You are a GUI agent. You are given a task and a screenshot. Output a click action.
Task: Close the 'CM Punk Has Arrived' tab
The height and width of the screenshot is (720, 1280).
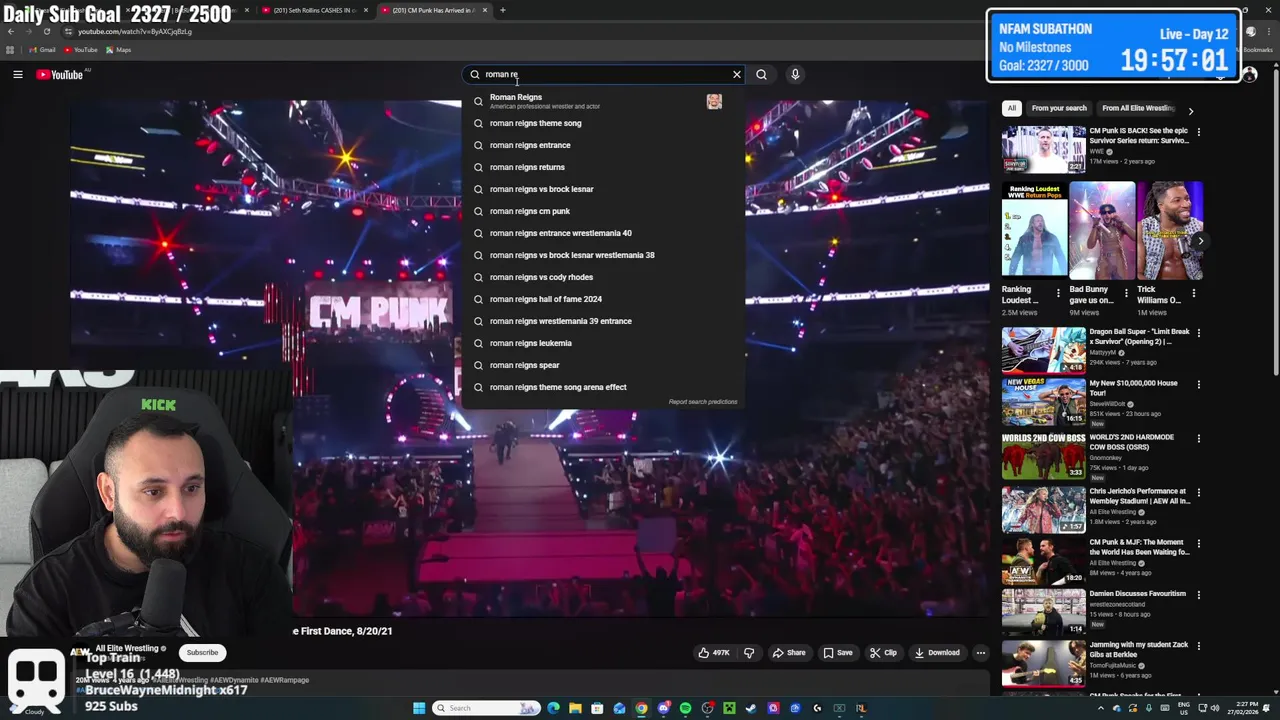(485, 10)
